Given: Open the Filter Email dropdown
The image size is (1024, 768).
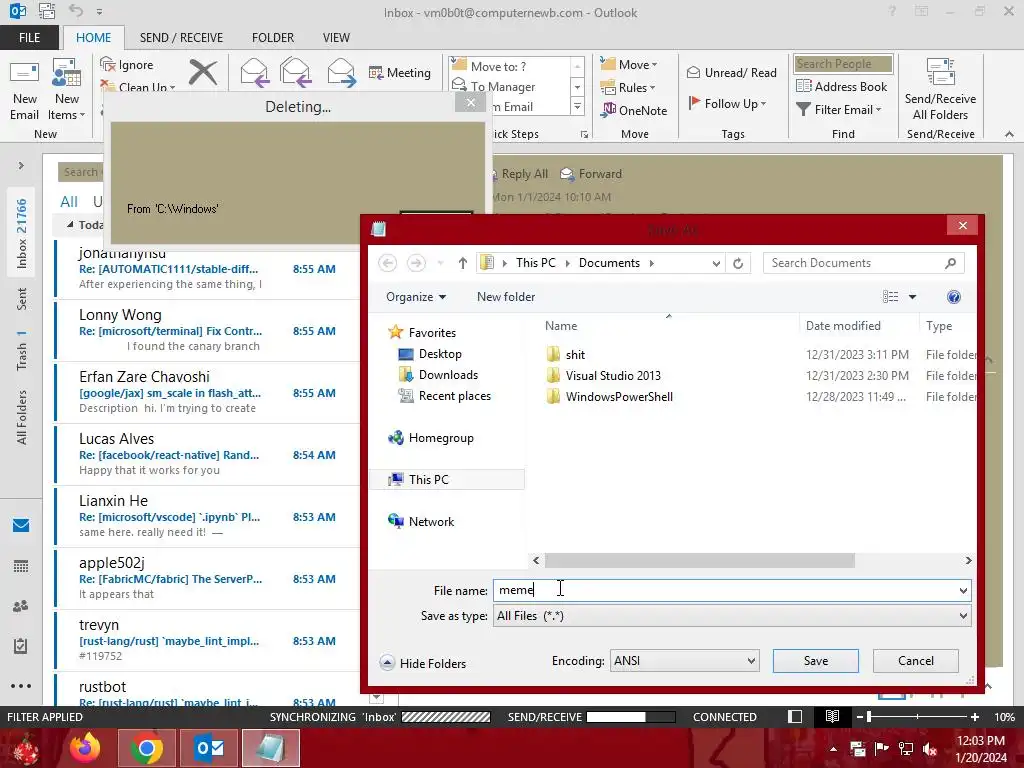Looking at the screenshot, I should 839,110.
